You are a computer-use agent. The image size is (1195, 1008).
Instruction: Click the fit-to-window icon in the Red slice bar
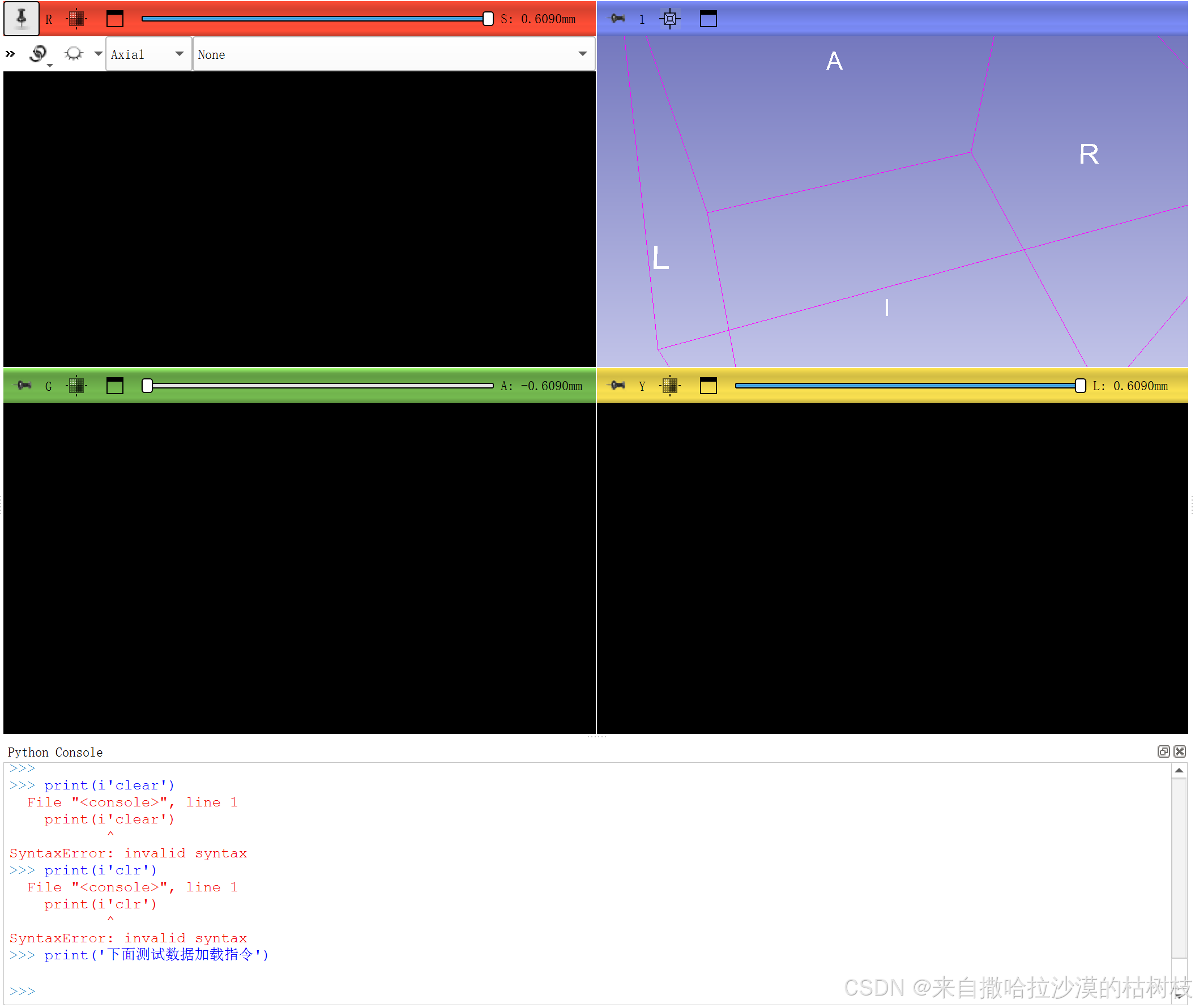(76, 19)
